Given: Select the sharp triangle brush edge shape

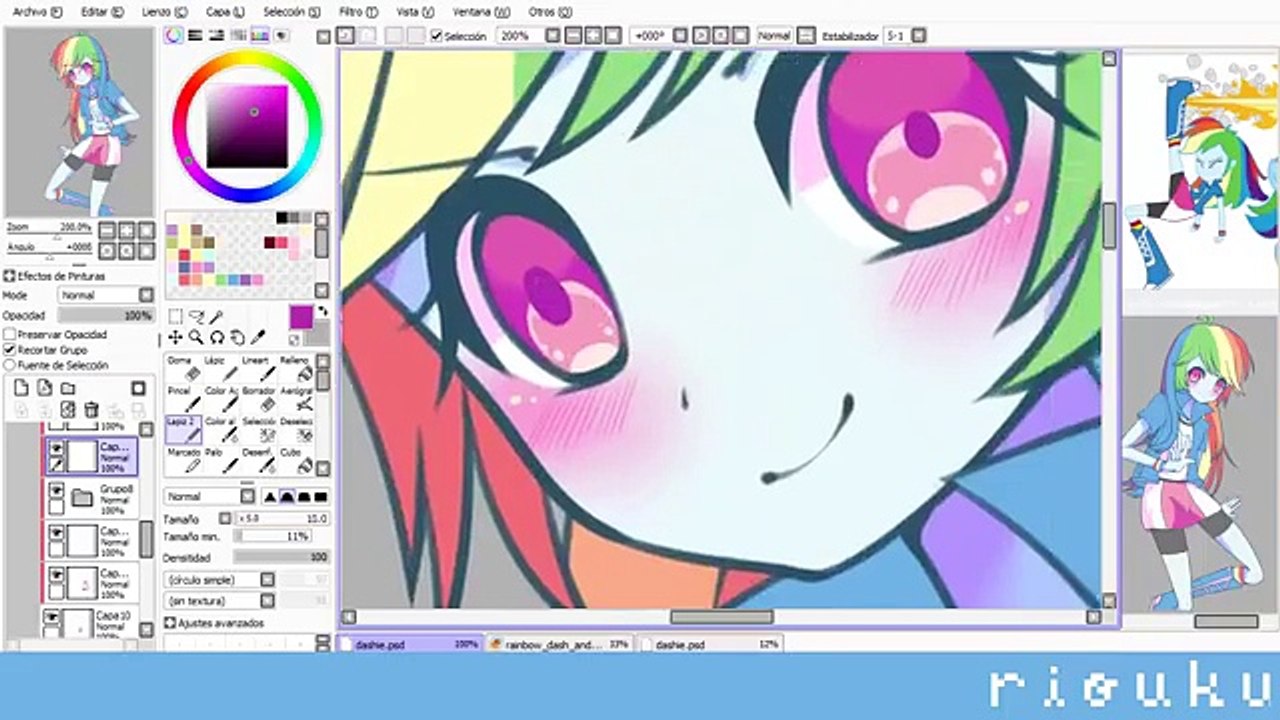Looking at the screenshot, I should (x=270, y=497).
